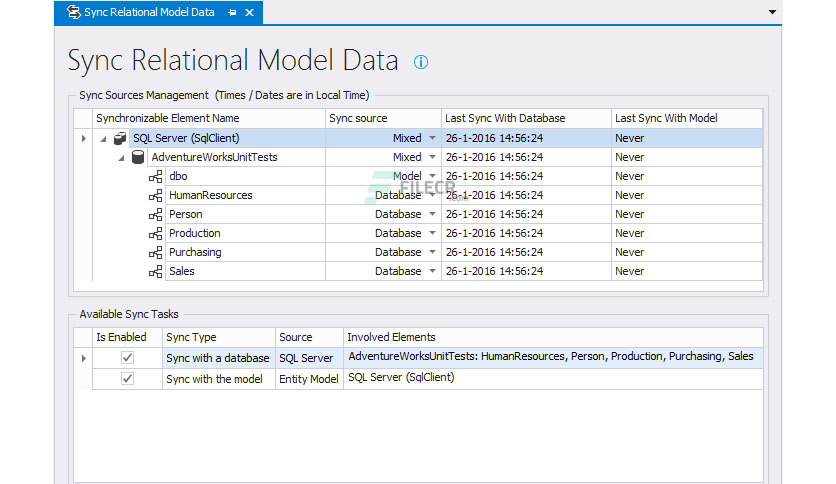Click the Source column header in tasks

click(309, 337)
